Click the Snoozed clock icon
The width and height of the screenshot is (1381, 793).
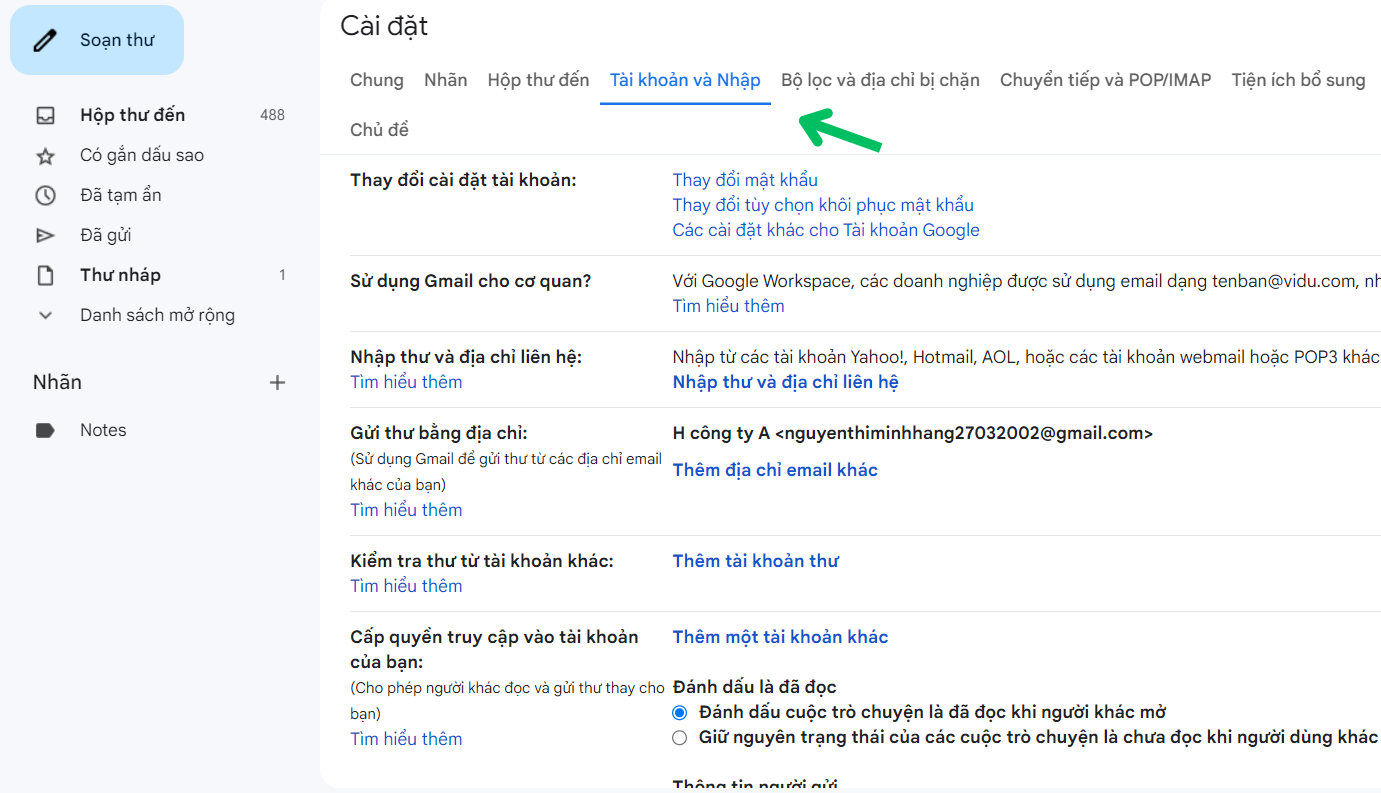pyautogui.click(x=45, y=195)
